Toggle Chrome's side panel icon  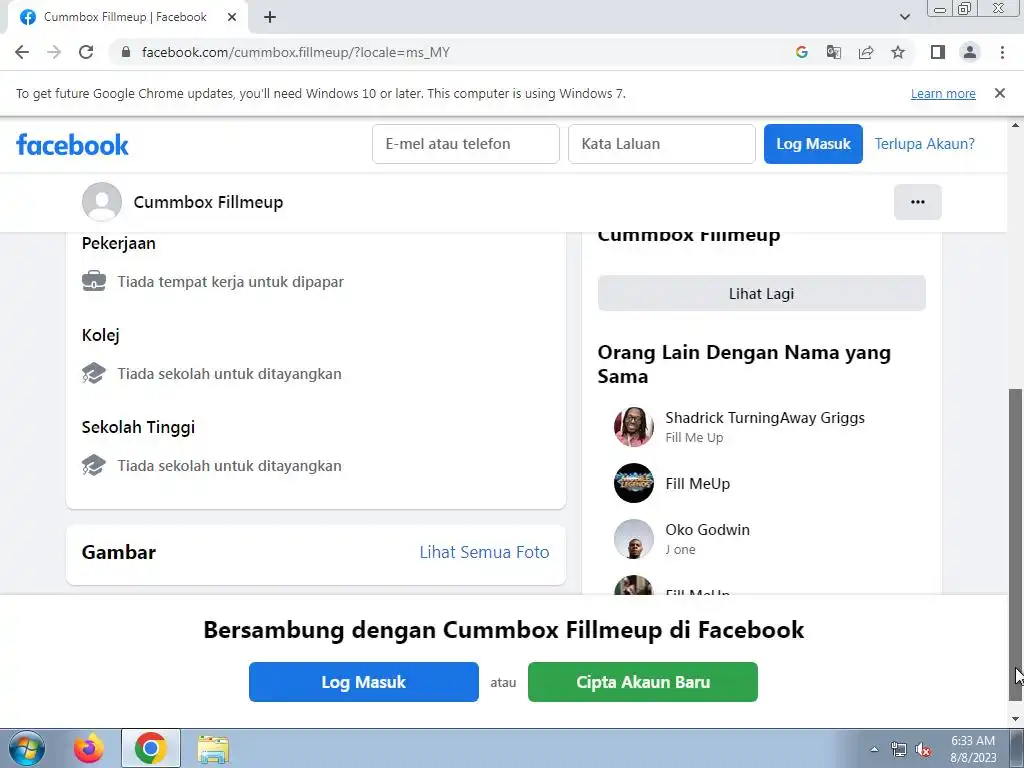938,52
